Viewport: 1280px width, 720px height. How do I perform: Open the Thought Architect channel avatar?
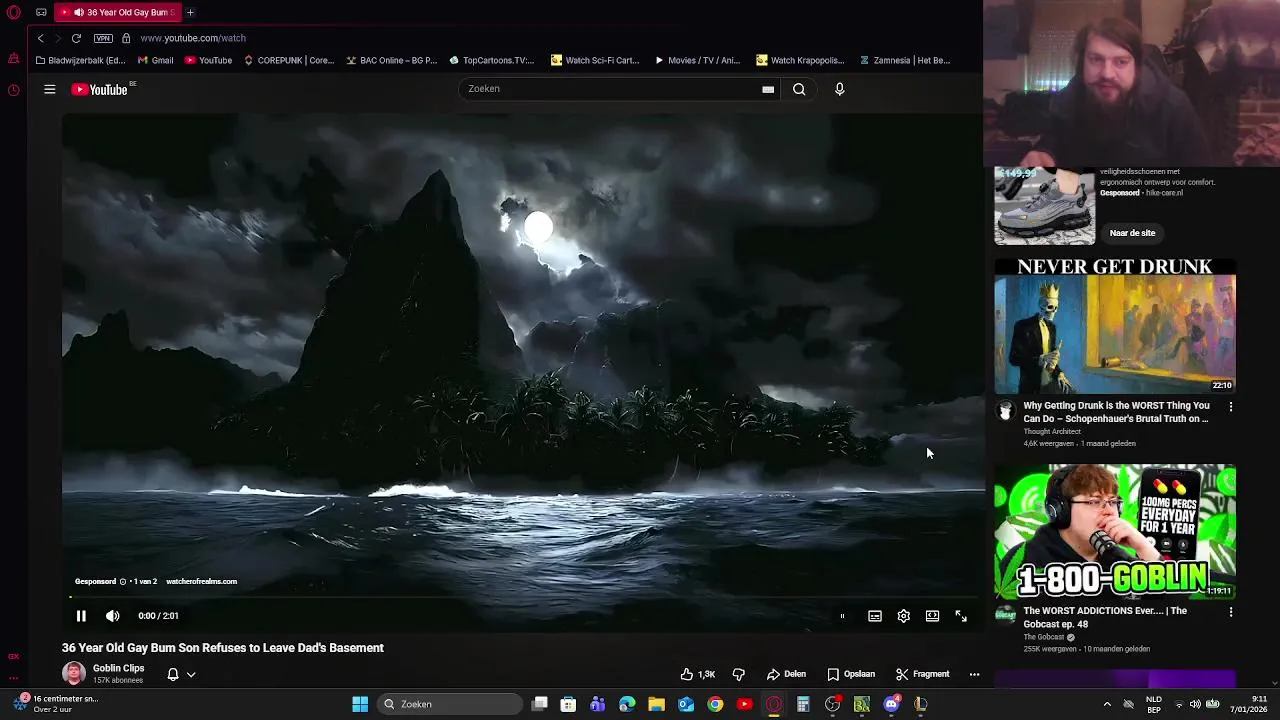(x=1006, y=411)
